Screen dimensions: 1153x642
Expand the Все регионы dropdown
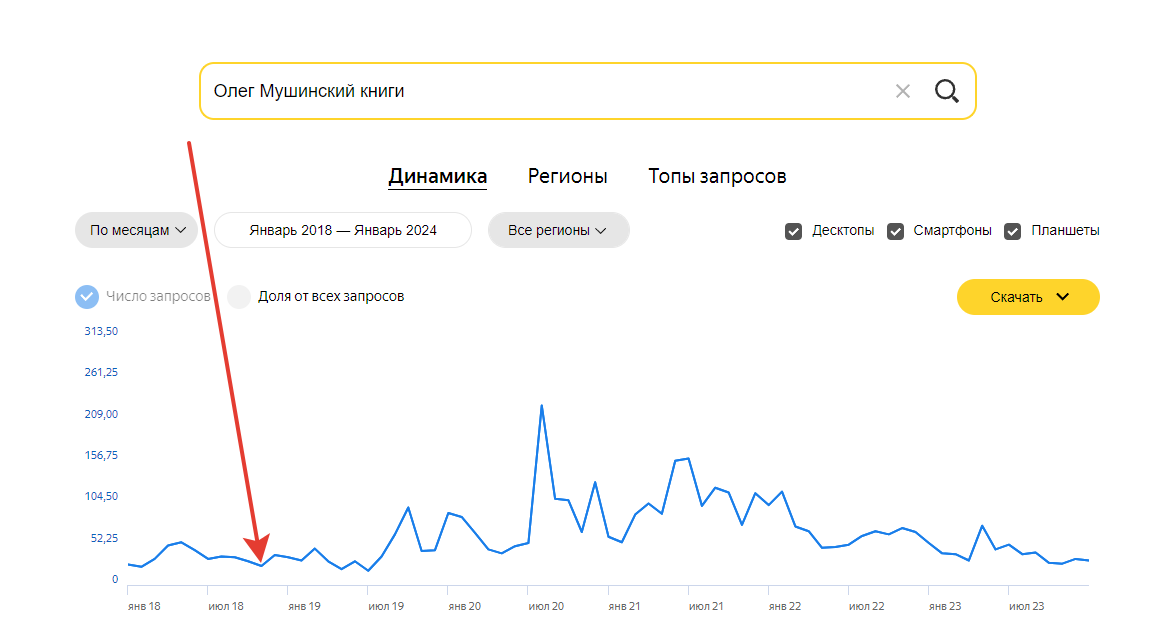[558, 230]
